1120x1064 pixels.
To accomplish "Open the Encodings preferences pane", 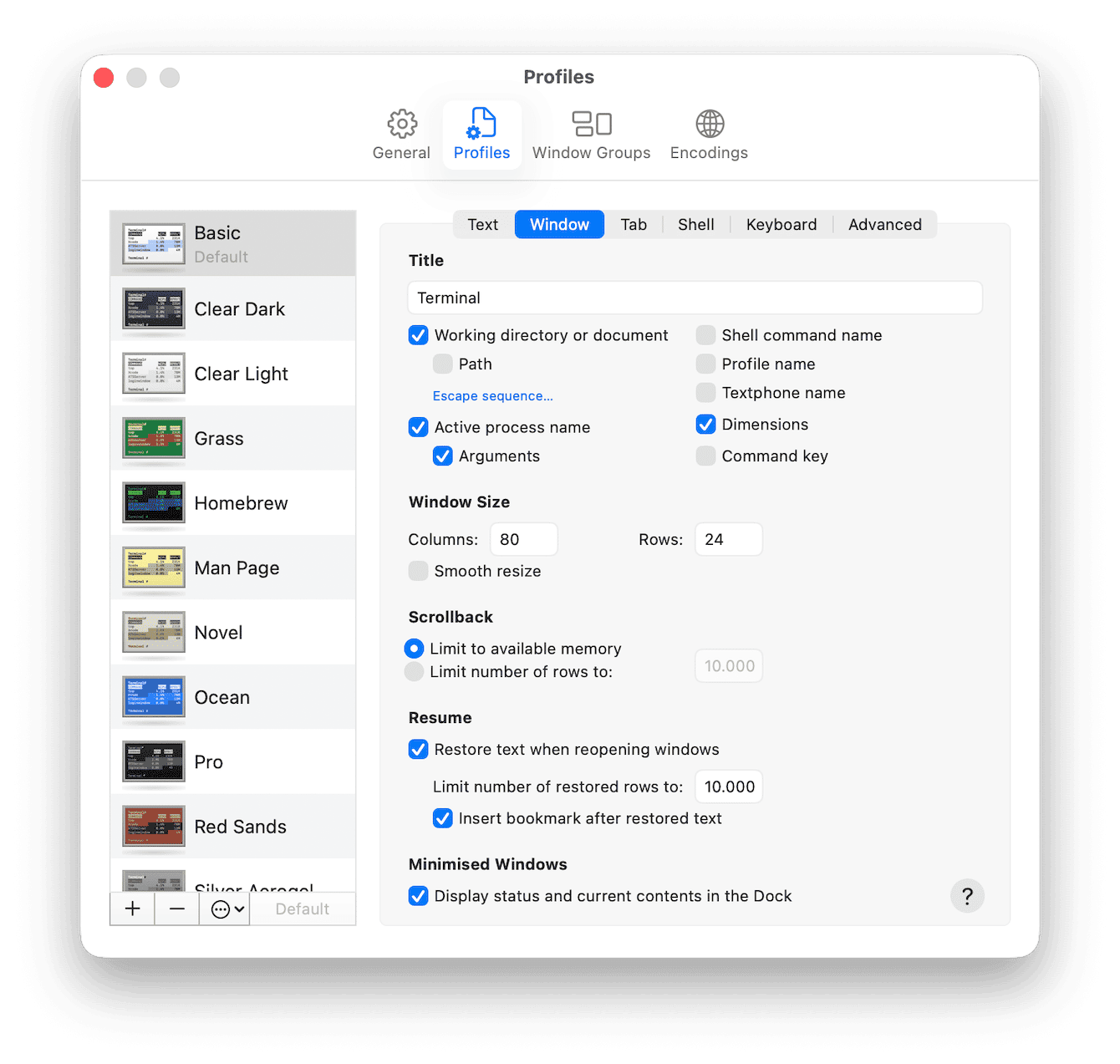I will click(x=709, y=135).
